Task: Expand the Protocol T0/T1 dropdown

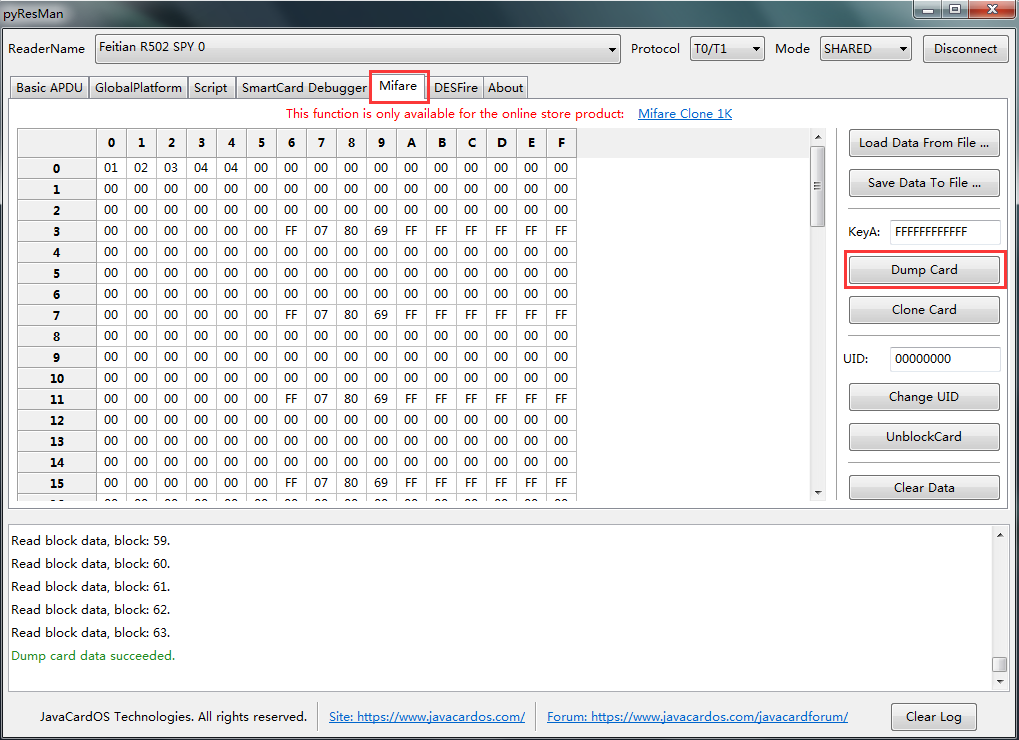Action: pyautogui.click(x=727, y=48)
